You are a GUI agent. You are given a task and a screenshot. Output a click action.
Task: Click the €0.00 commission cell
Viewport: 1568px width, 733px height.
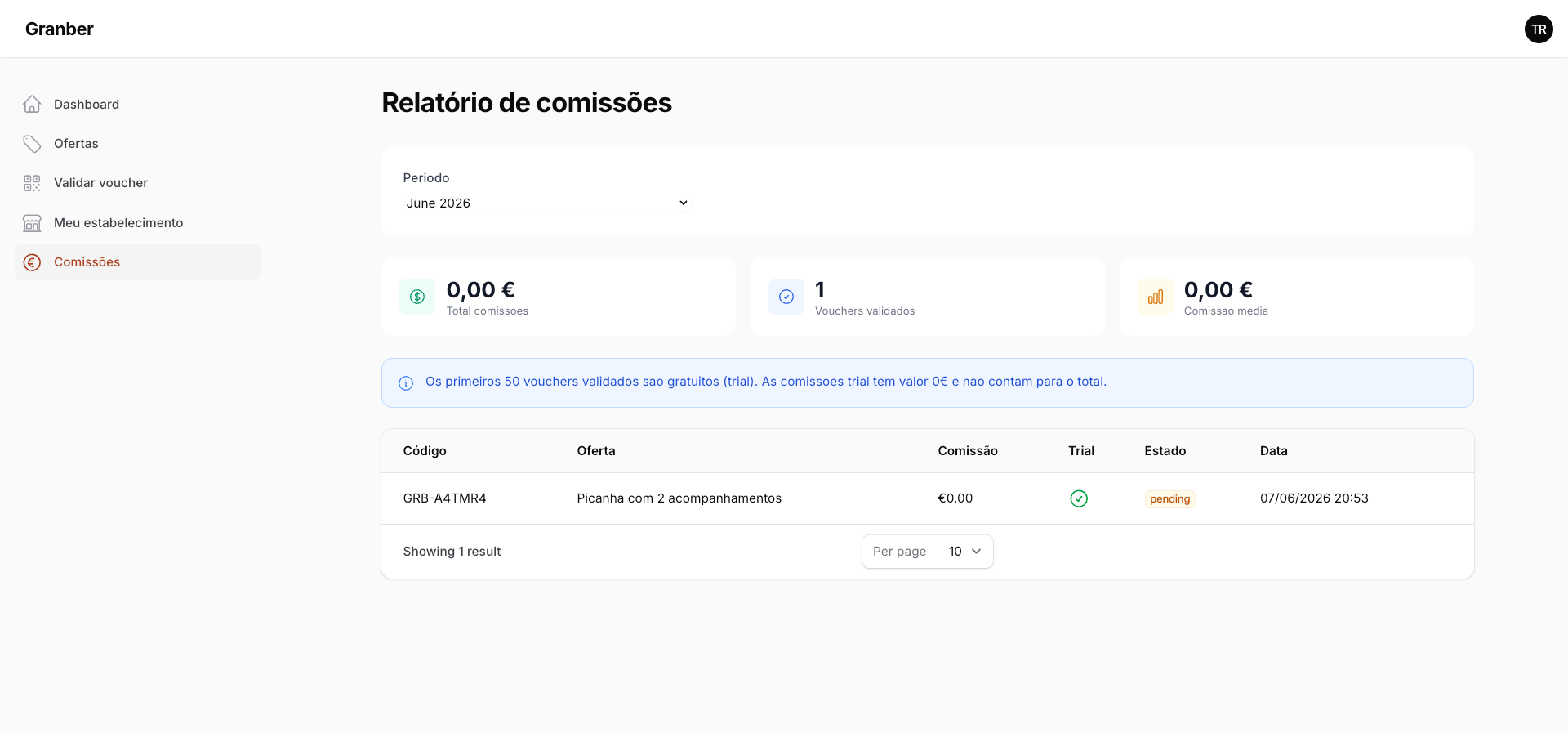tap(955, 498)
